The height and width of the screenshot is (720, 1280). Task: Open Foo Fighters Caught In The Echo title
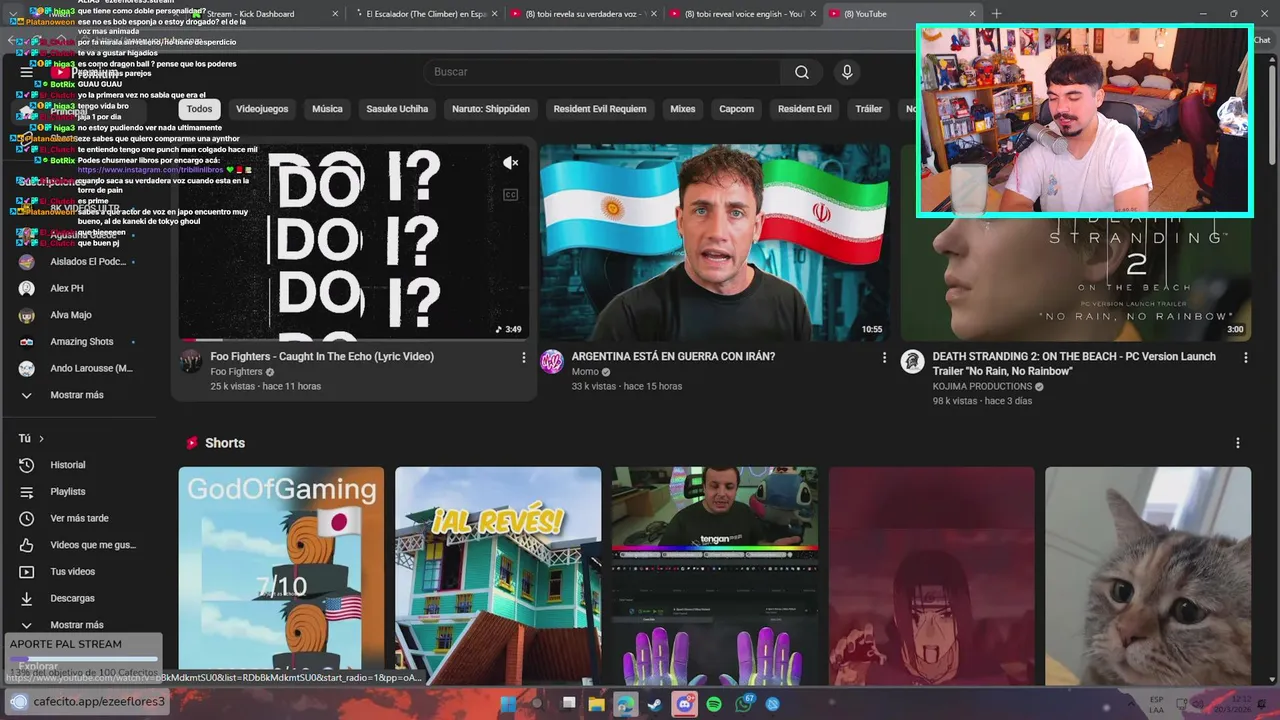[x=322, y=356]
